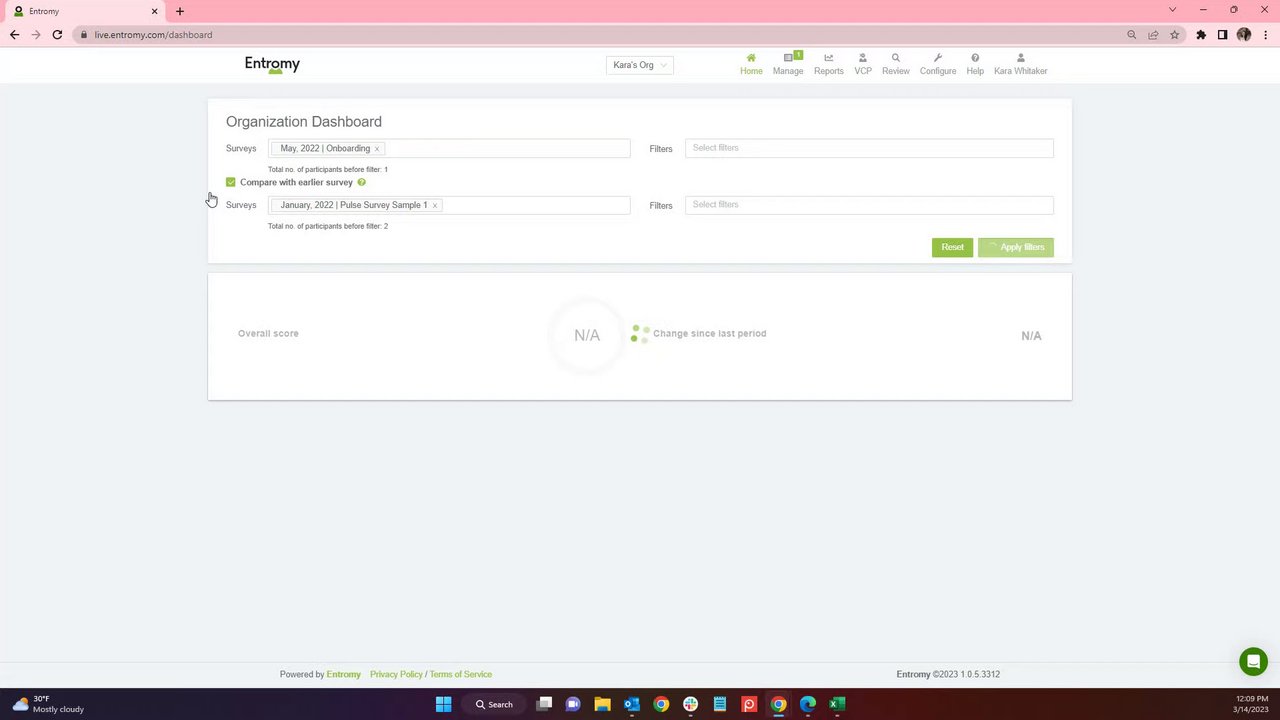Remove the January, 2022 Pulse Survey tag
Screen dimensions: 1280x720
435,206
